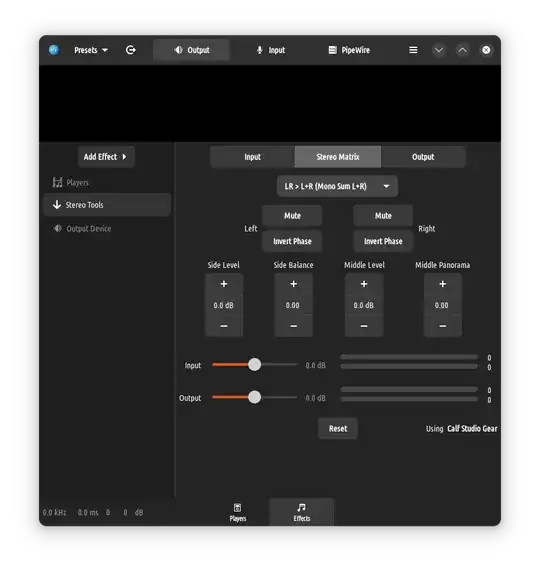Select Stereo Tools in the effects list
This screenshot has height=569, width=540.
pos(107,205)
